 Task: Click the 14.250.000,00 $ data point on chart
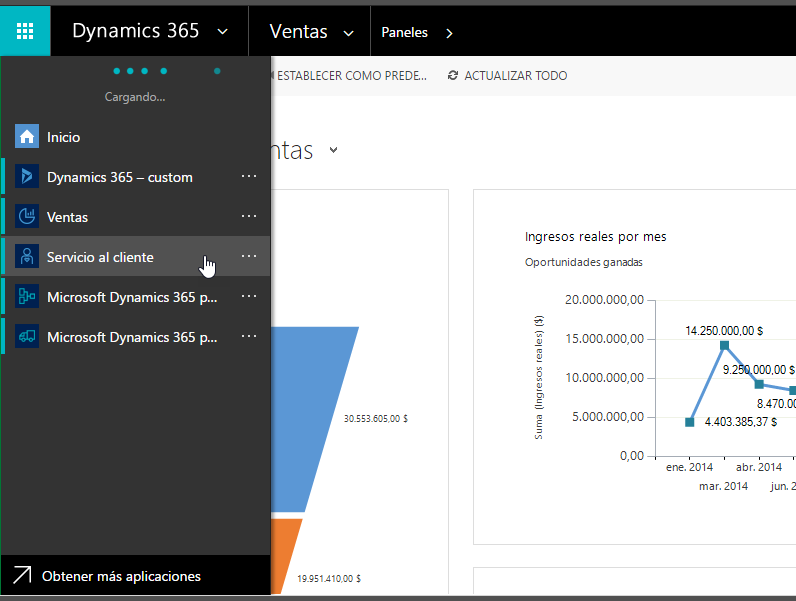coord(724,346)
